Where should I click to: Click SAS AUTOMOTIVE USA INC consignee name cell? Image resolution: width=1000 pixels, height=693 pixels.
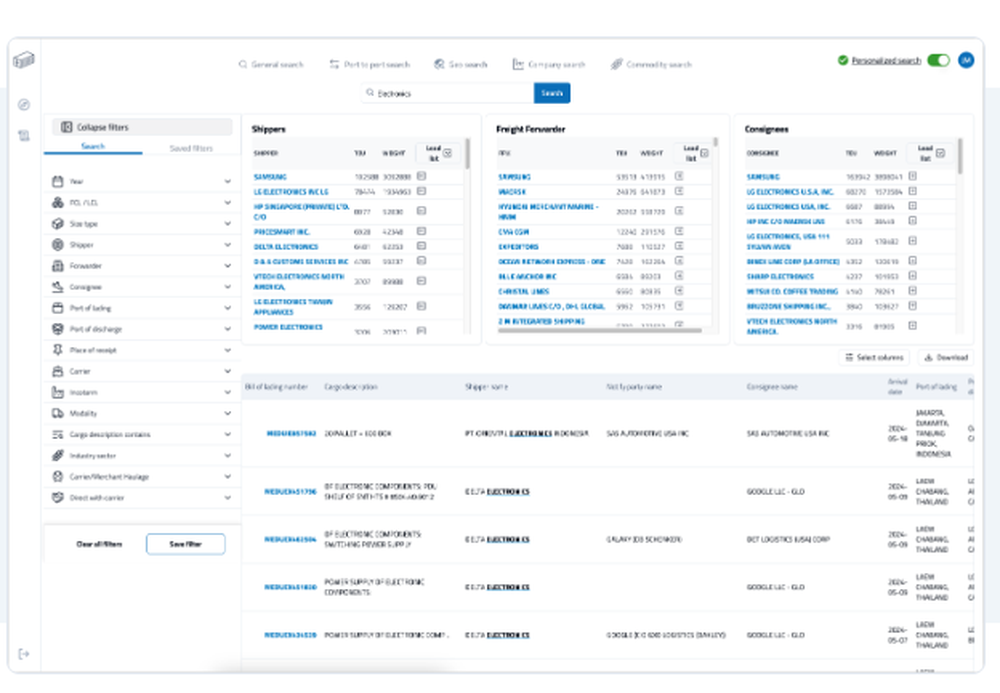[788, 434]
